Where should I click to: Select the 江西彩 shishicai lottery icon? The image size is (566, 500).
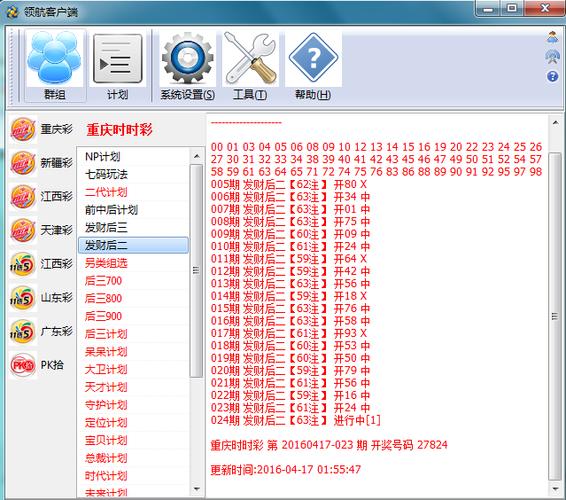pos(23,197)
